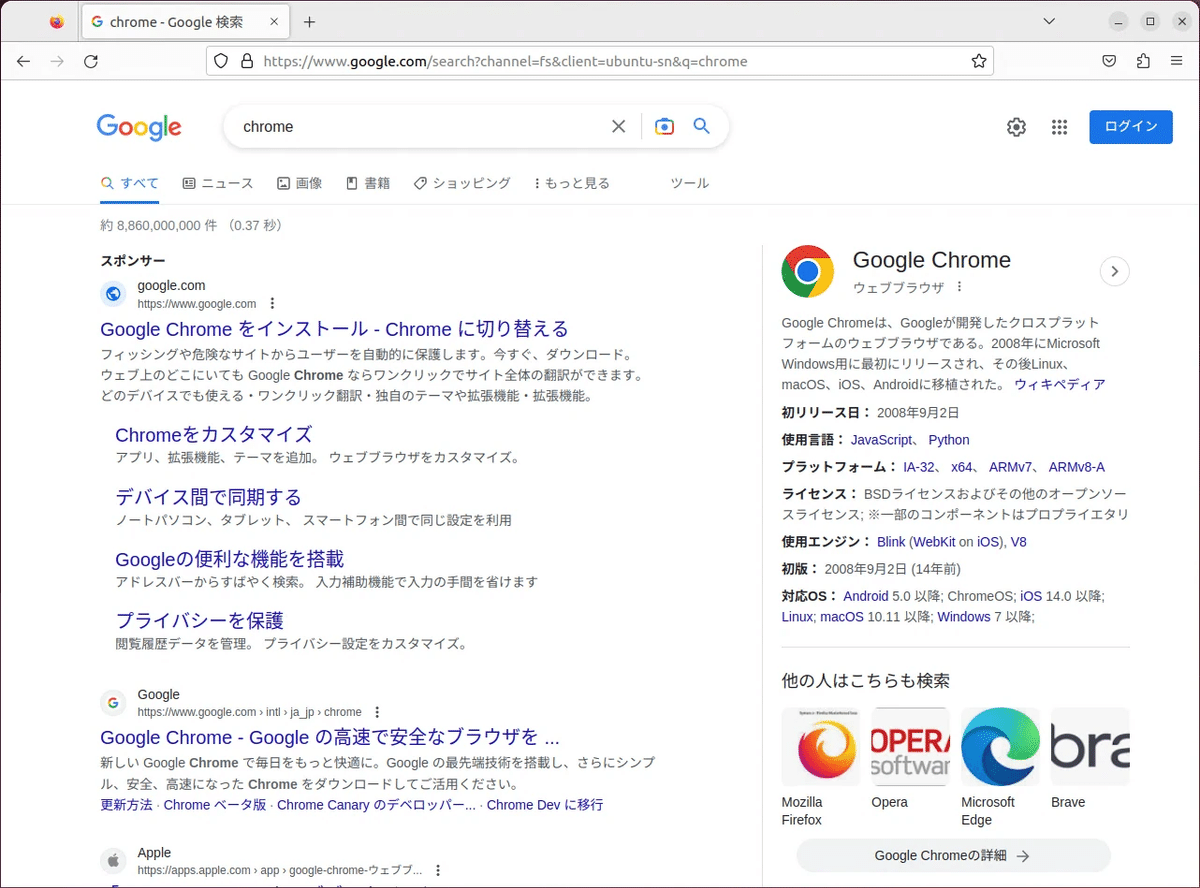The width and height of the screenshot is (1200, 888).
Task: Switch to the 書籍 tab
Action: tap(367, 183)
